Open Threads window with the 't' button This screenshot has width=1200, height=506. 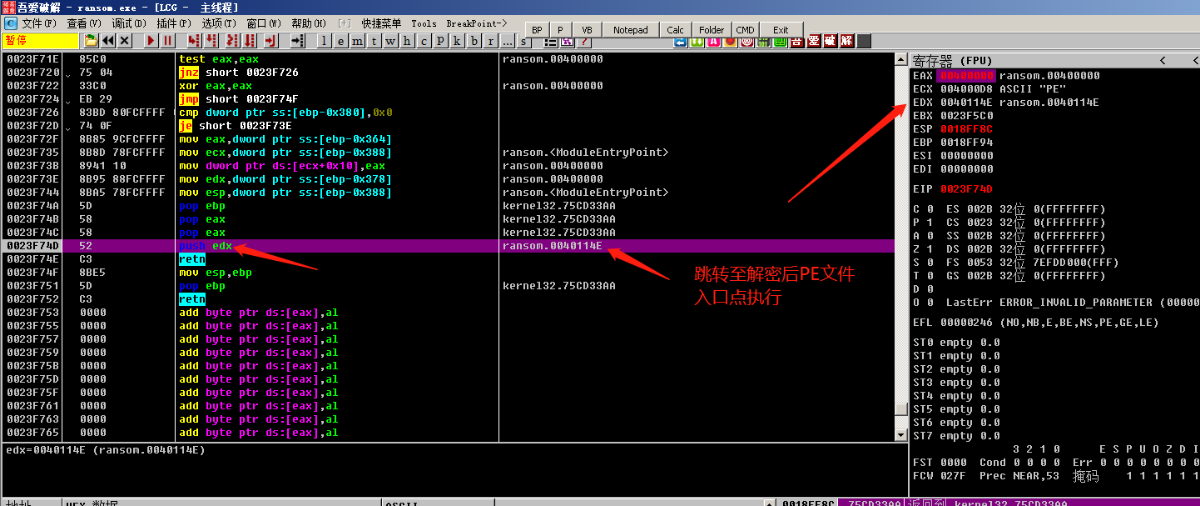click(x=373, y=41)
